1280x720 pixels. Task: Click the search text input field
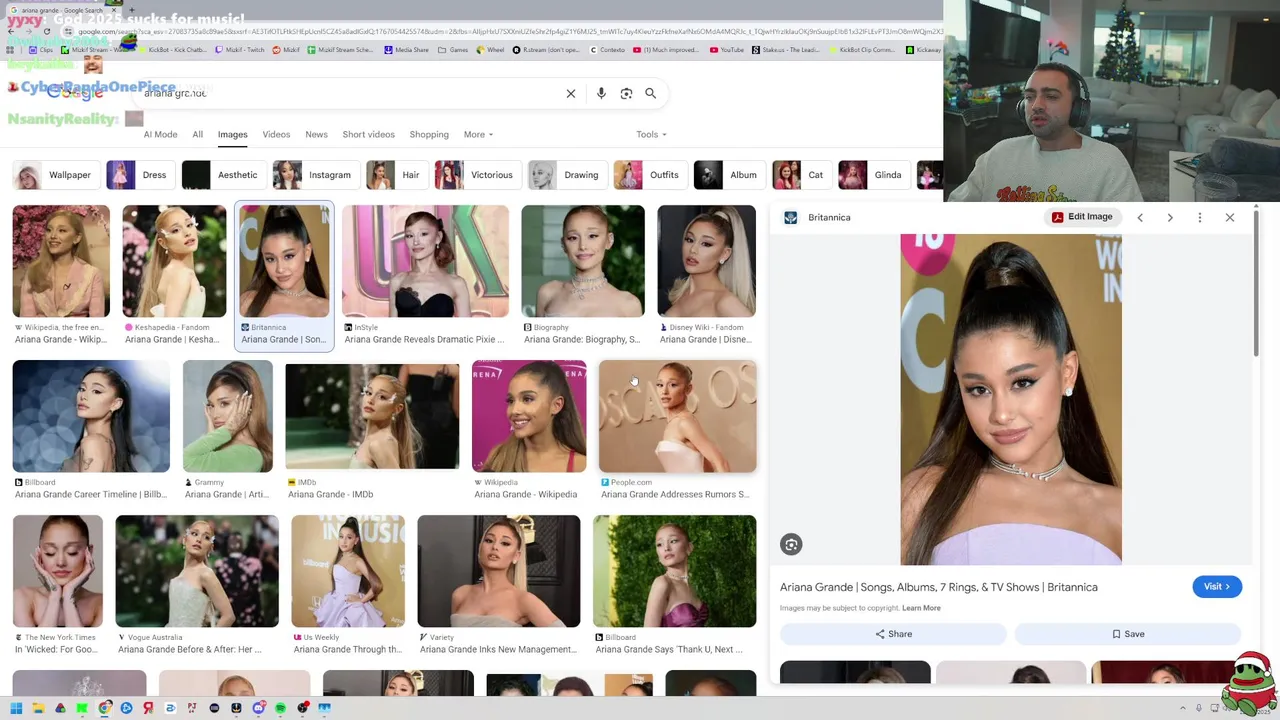[x=350, y=93]
